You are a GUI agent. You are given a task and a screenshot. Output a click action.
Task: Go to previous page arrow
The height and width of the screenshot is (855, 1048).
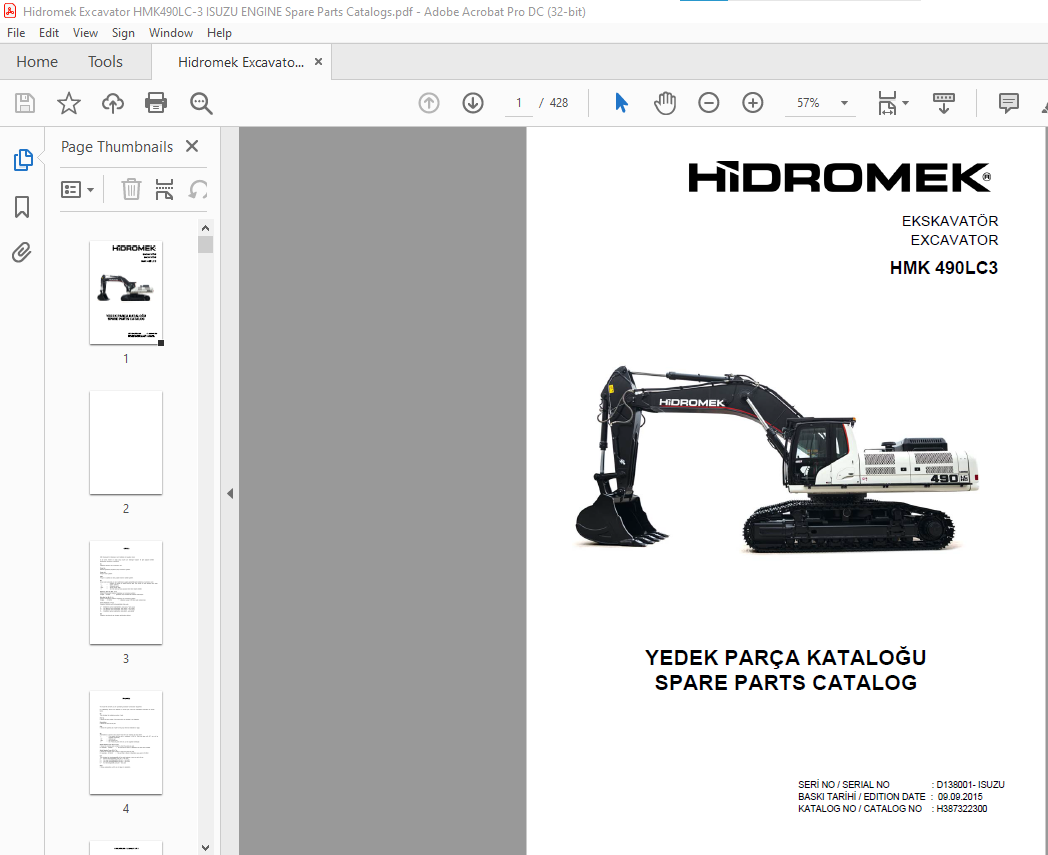[x=428, y=103]
